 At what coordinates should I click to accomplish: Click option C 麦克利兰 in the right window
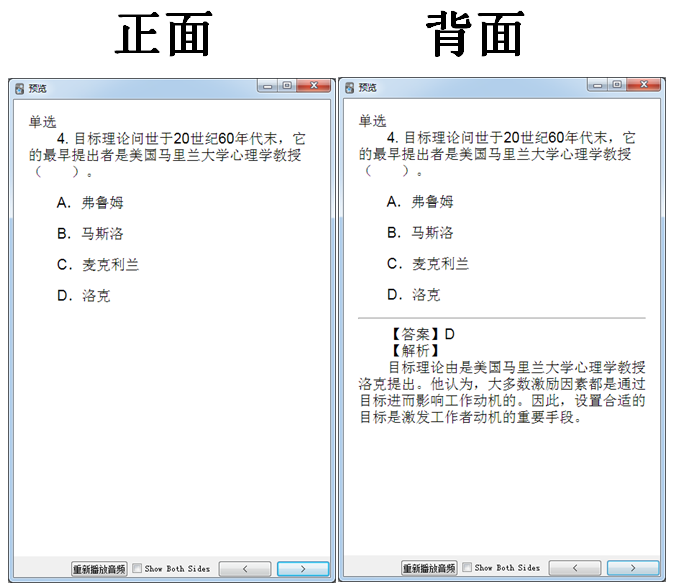pos(427,263)
